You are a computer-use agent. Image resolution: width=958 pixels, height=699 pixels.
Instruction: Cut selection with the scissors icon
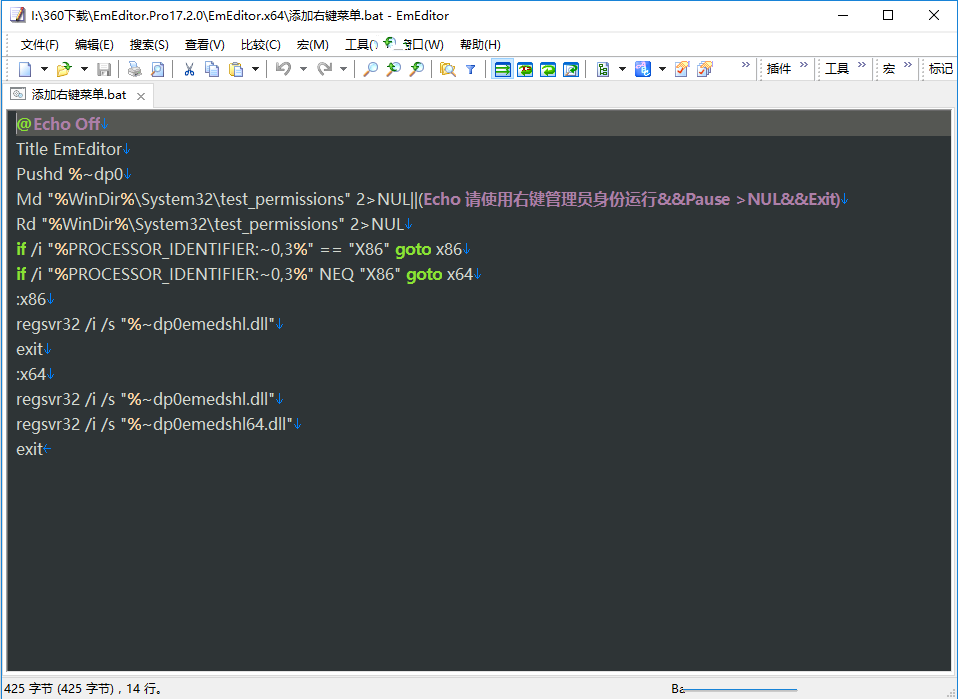tap(188, 69)
